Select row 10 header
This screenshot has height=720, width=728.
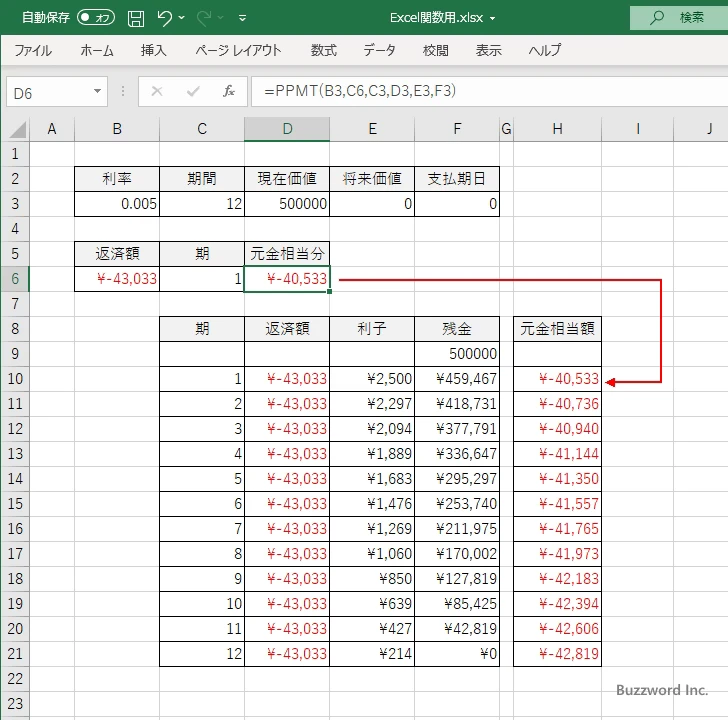pos(15,379)
